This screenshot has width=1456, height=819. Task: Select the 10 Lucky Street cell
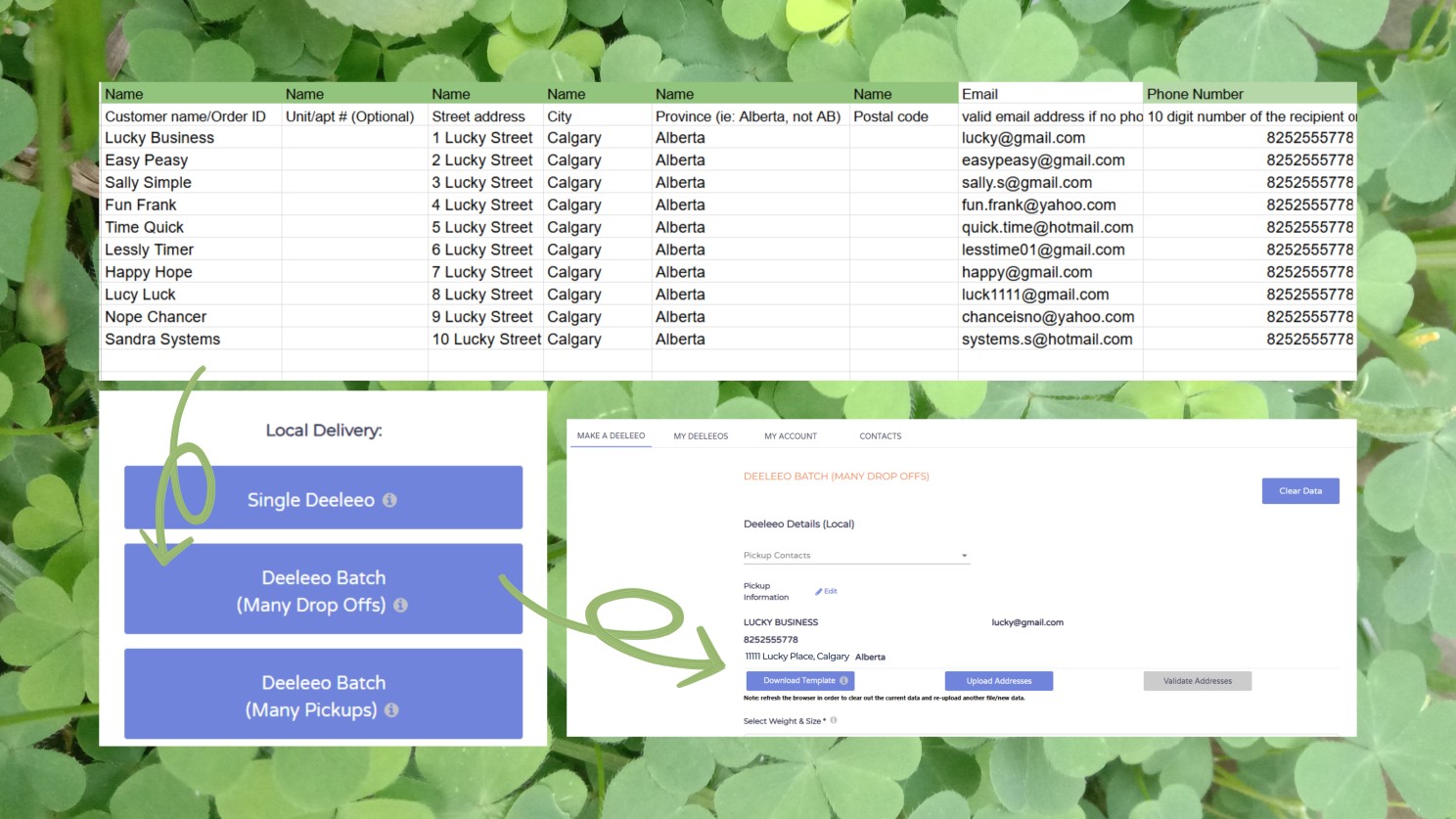point(485,340)
